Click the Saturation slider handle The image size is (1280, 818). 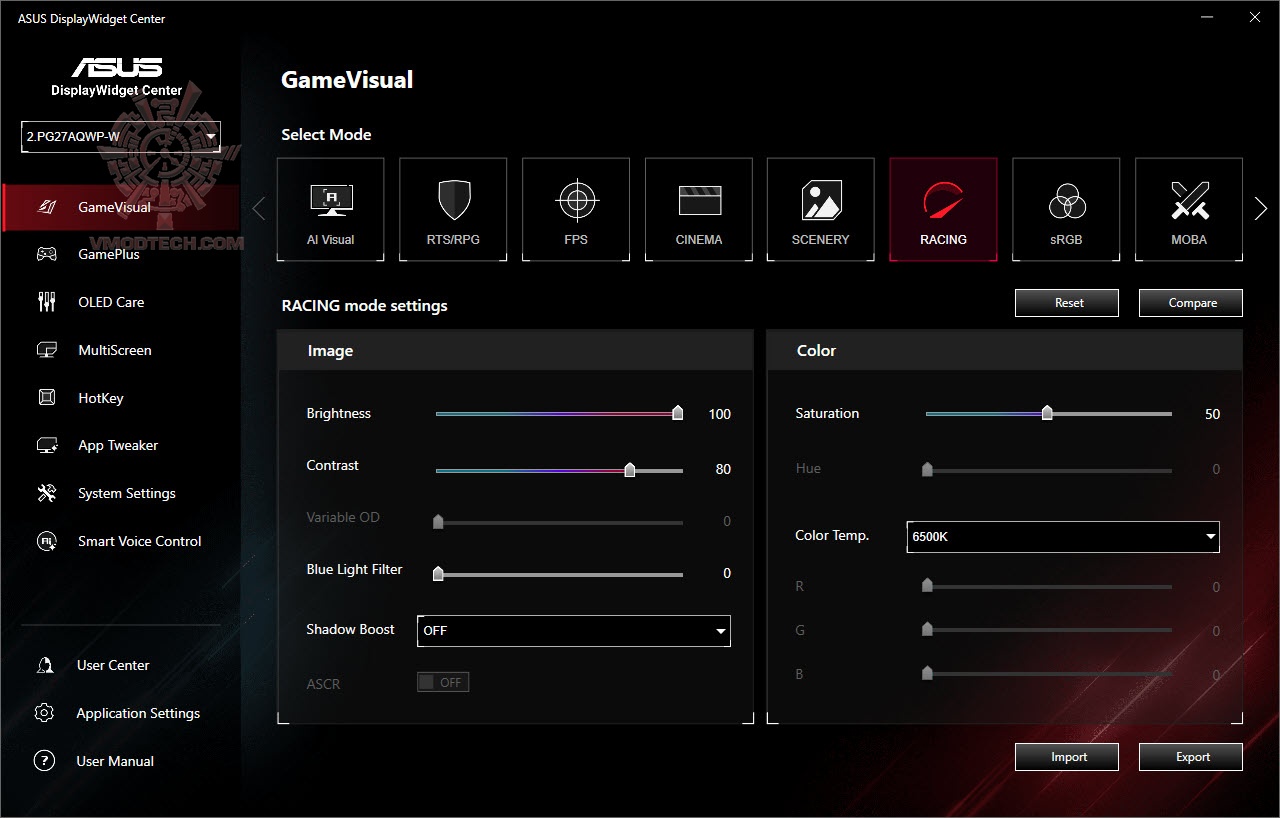tap(1047, 413)
